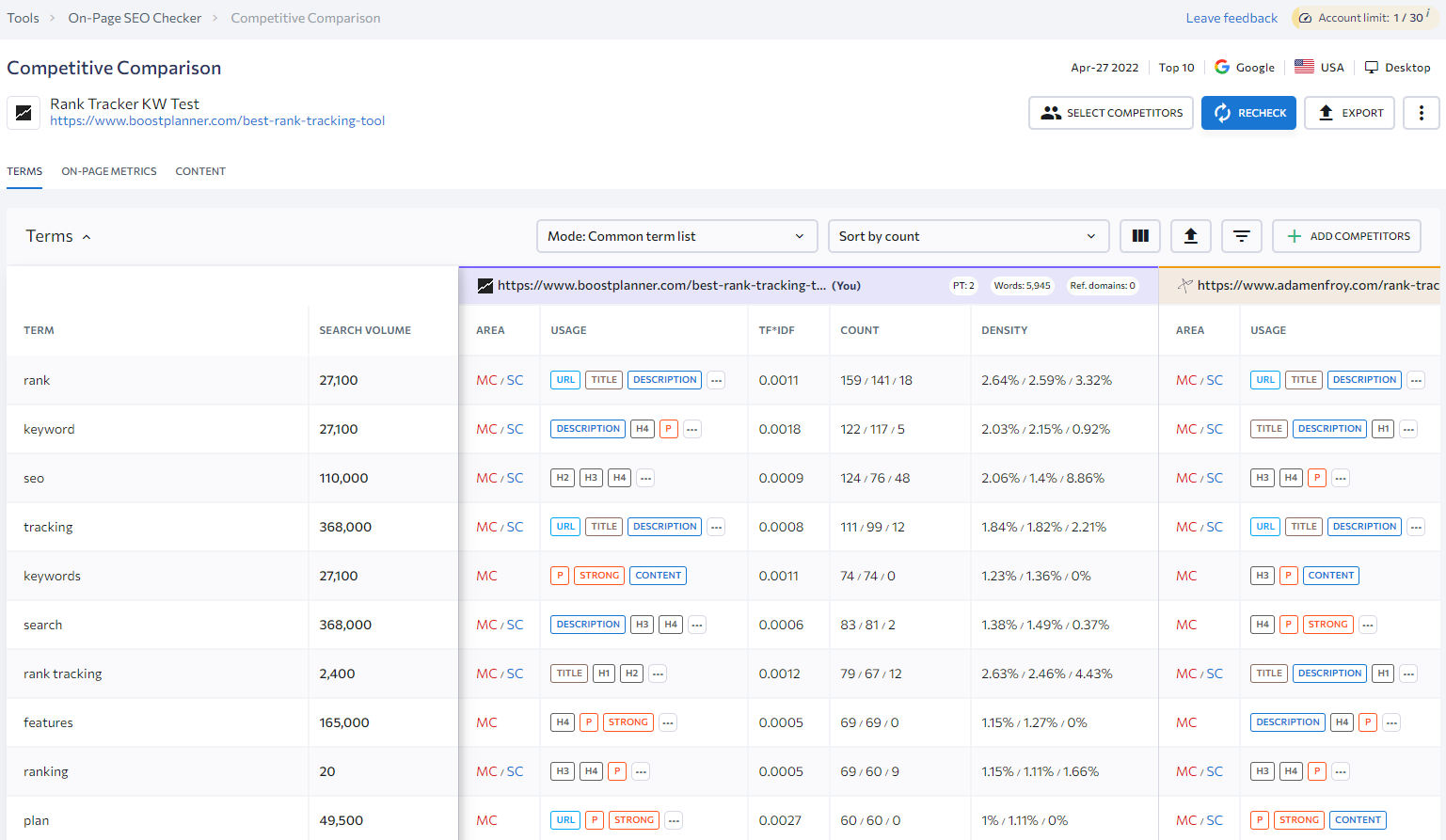Click Select Competitors button
This screenshot has height=840, width=1446.
[x=1111, y=113]
